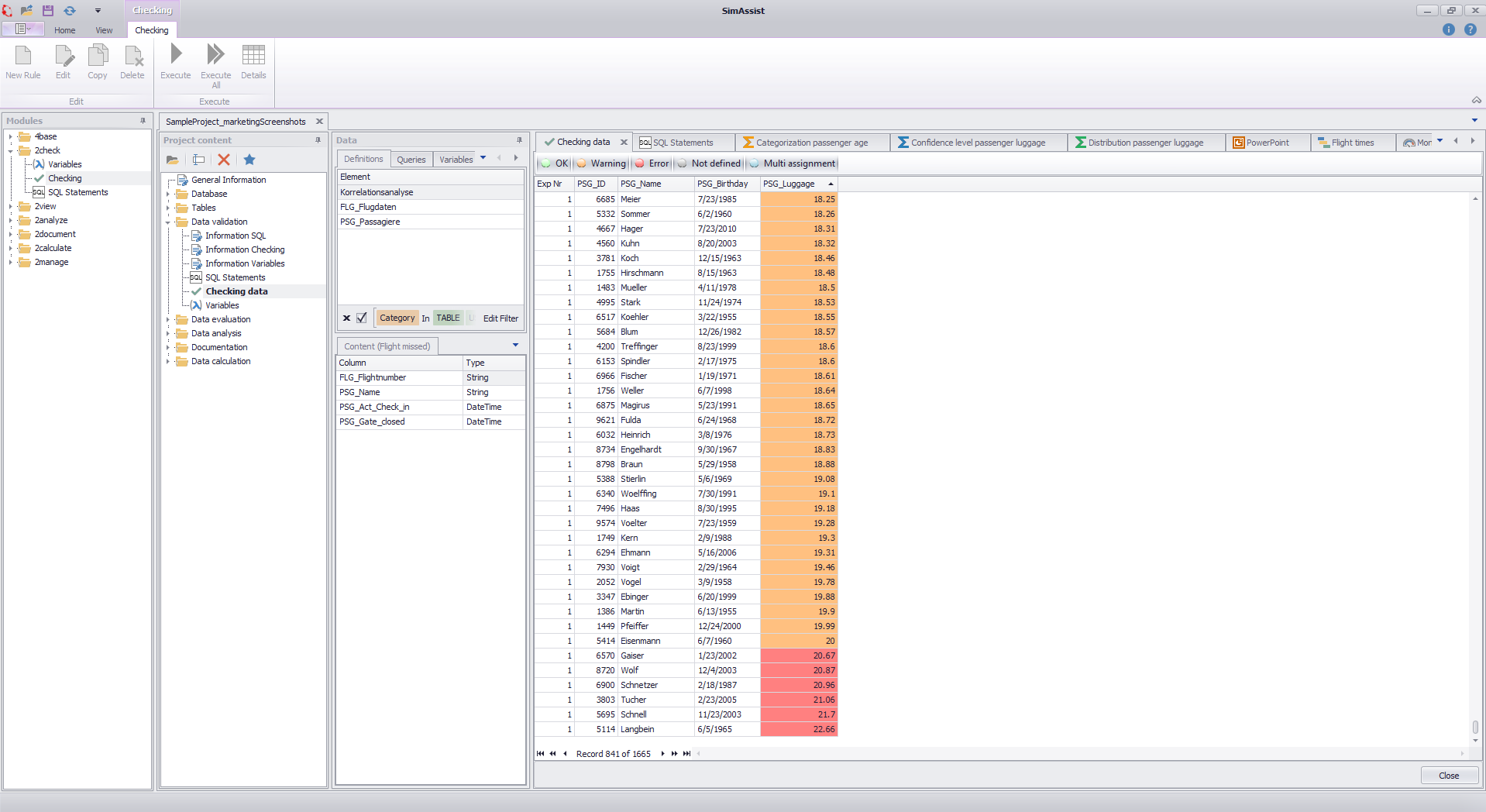
Task: Click the blue star favorite icon
Action: (x=249, y=160)
